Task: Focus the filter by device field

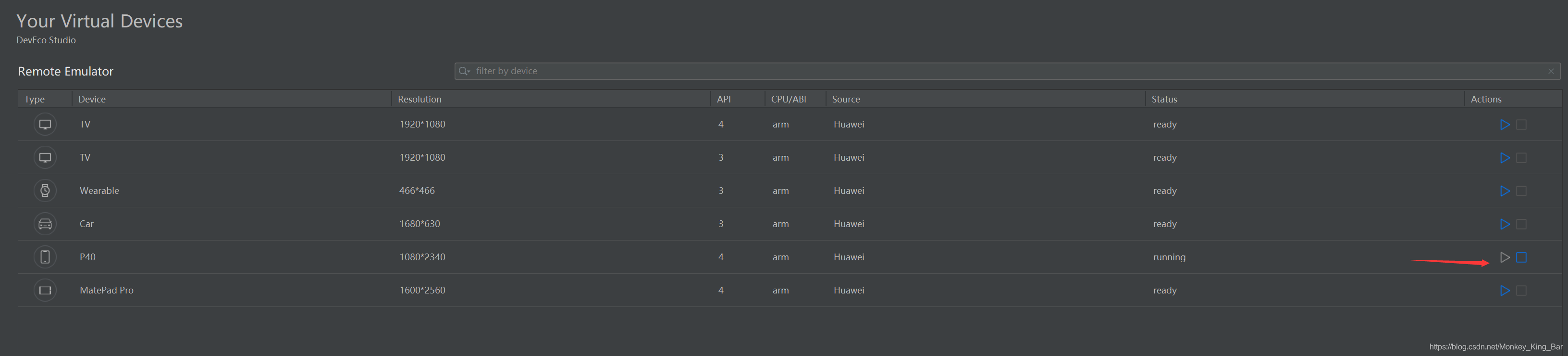Action: click(1007, 71)
